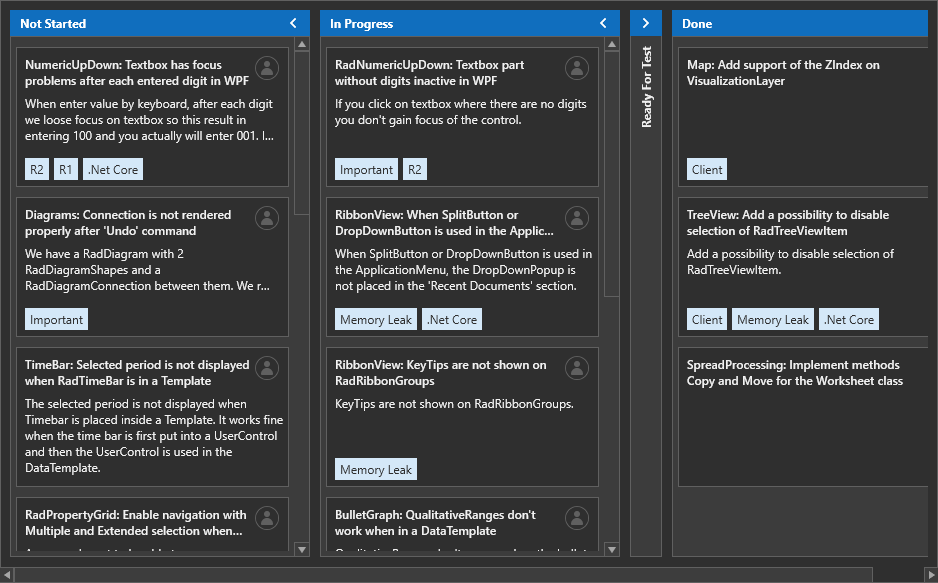Click avatar icon on BulletGraph QualitativeRanges card
The image size is (938, 583).
pyautogui.click(x=577, y=518)
